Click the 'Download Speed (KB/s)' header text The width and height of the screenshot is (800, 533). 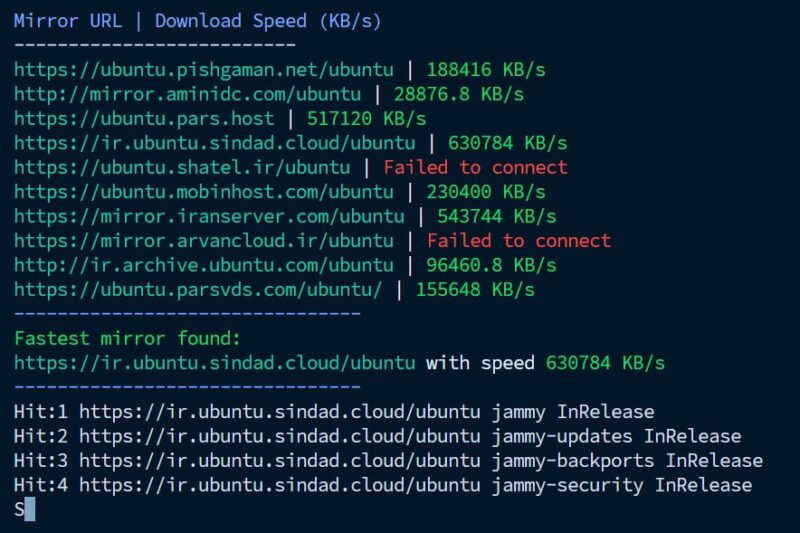[268, 21]
